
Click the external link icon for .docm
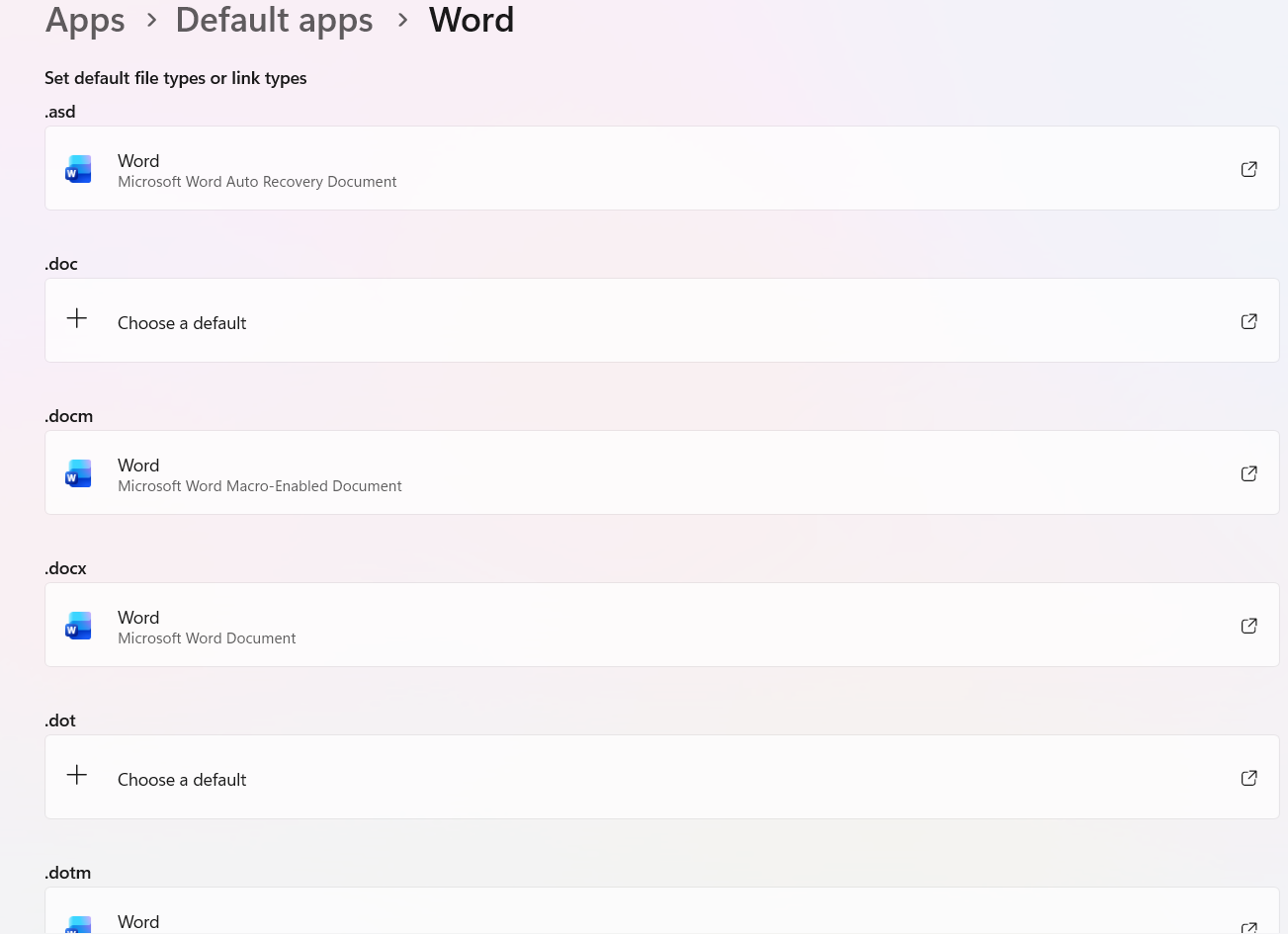pyautogui.click(x=1248, y=472)
